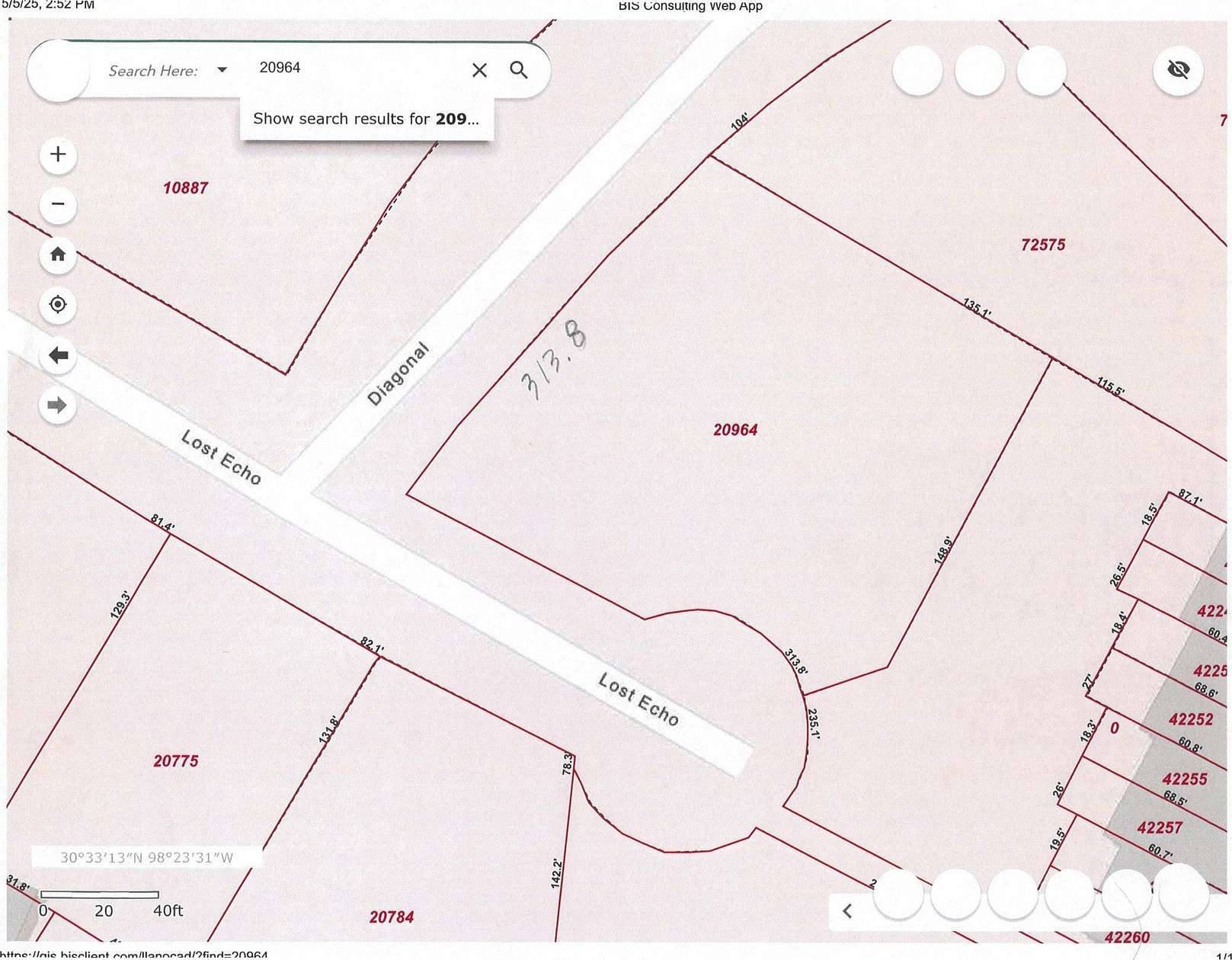Click the 30°33'13"N coordinates display

click(x=146, y=856)
